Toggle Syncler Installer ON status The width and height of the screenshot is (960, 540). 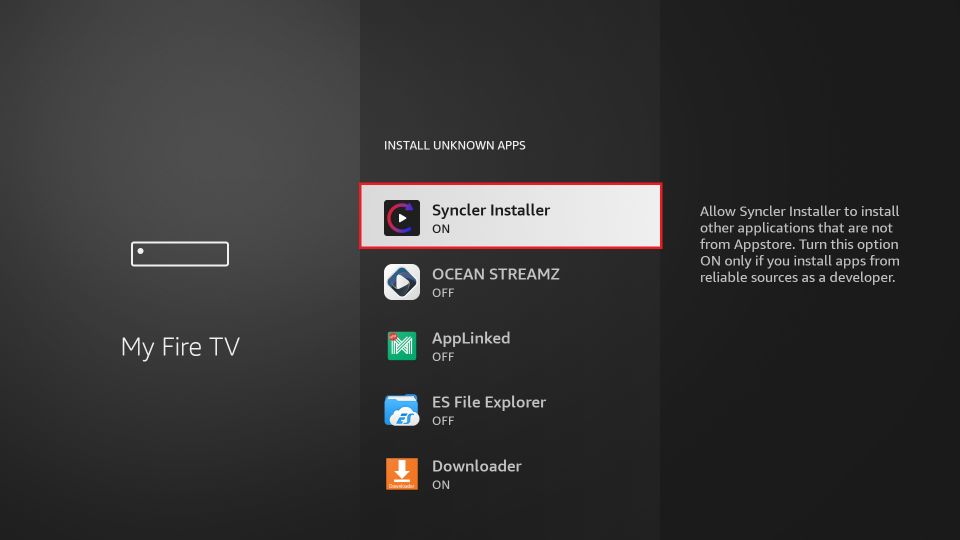click(441, 229)
